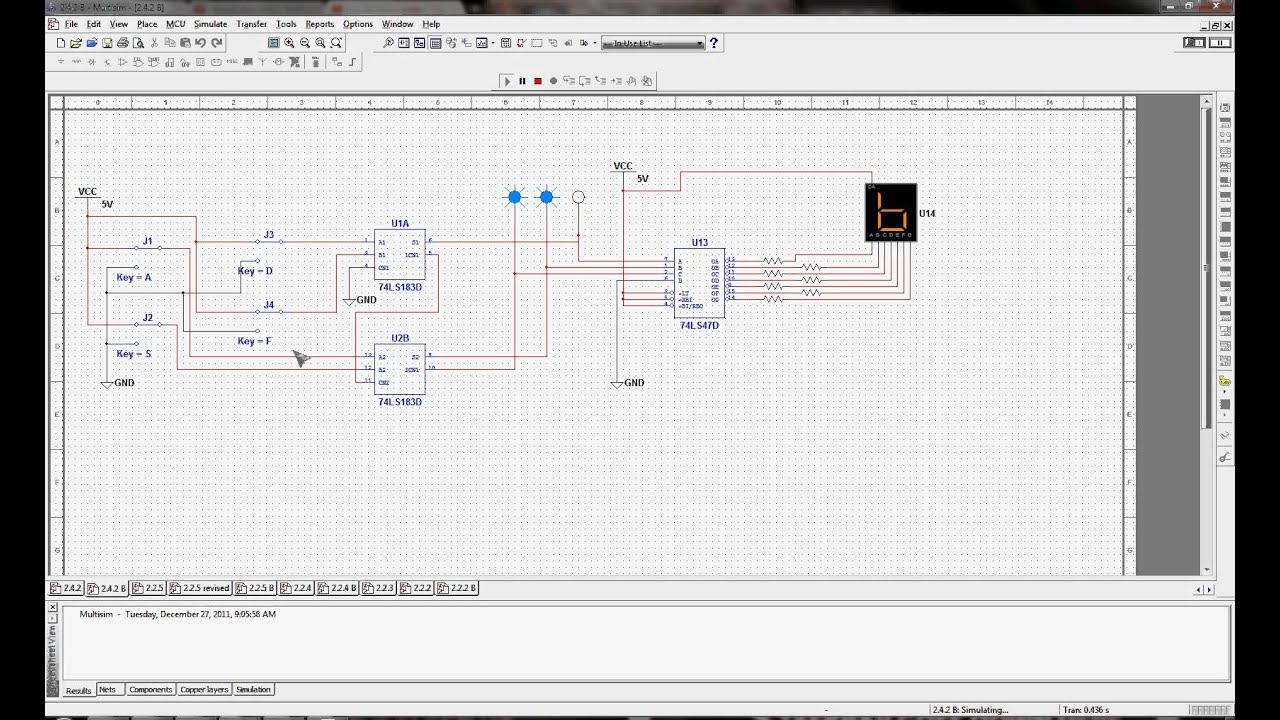Save the current design

tap(107, 43)
